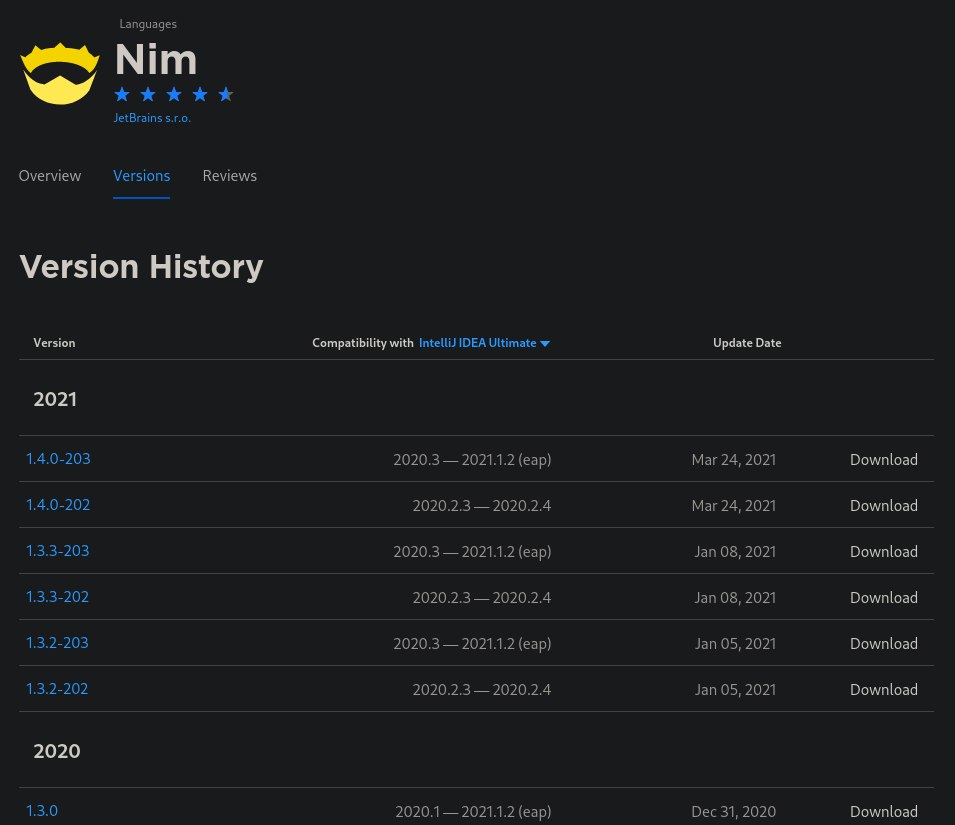Download version 1.3.3-203

coord(884,552)
